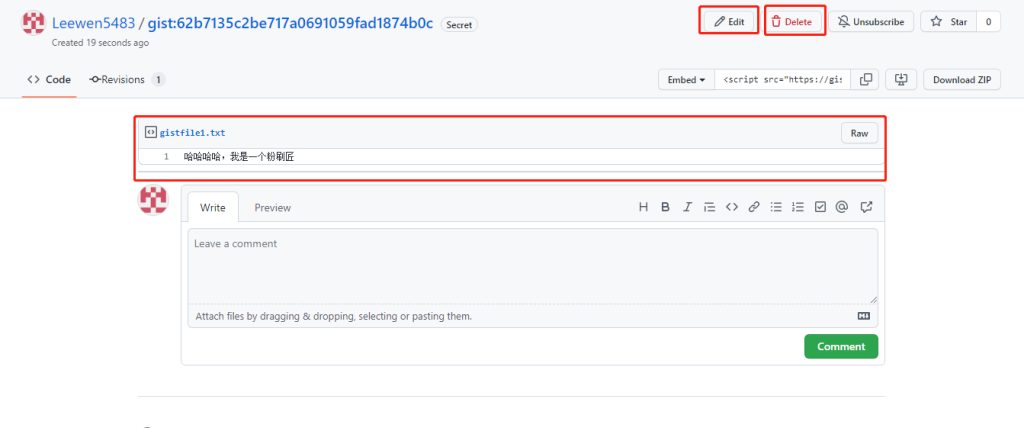Insert a quote block

click(709, 207)
